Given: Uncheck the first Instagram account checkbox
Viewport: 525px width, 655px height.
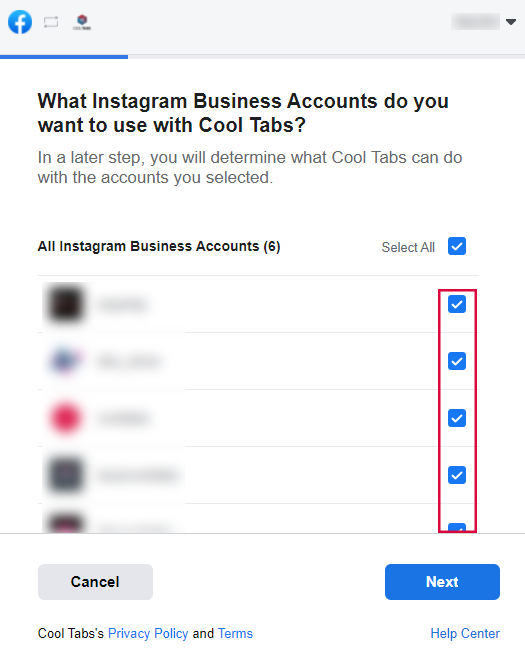Looking at the screenshot, I should coord(457,304).
